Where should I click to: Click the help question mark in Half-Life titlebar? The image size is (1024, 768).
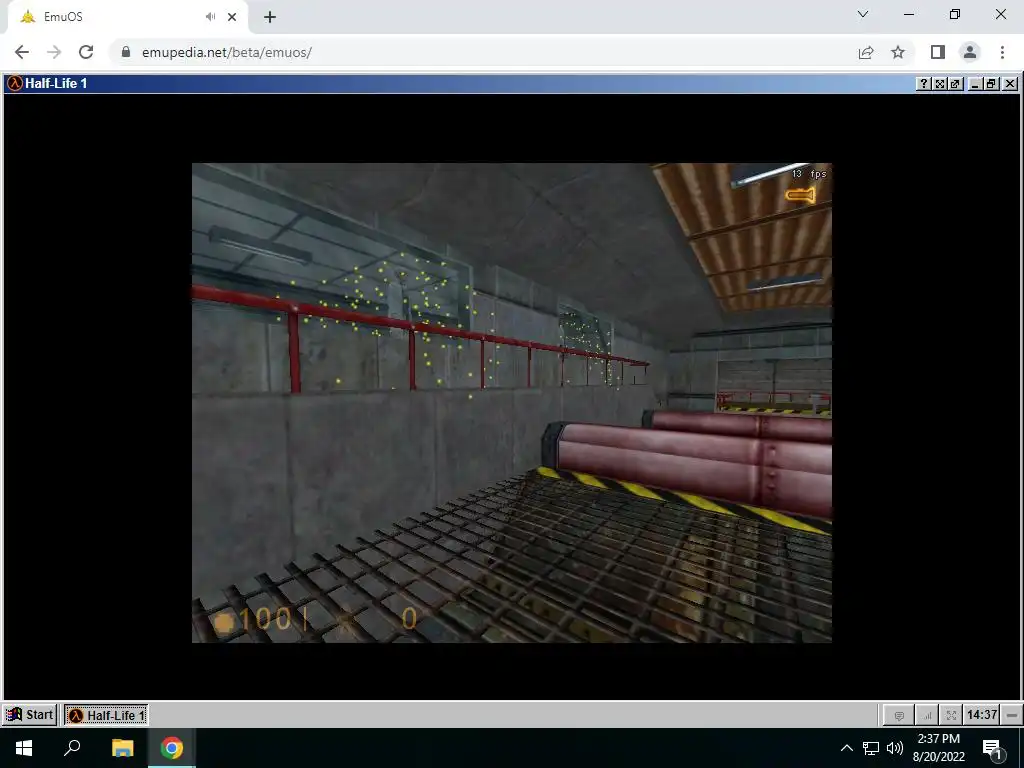click(x=923, y=84)
